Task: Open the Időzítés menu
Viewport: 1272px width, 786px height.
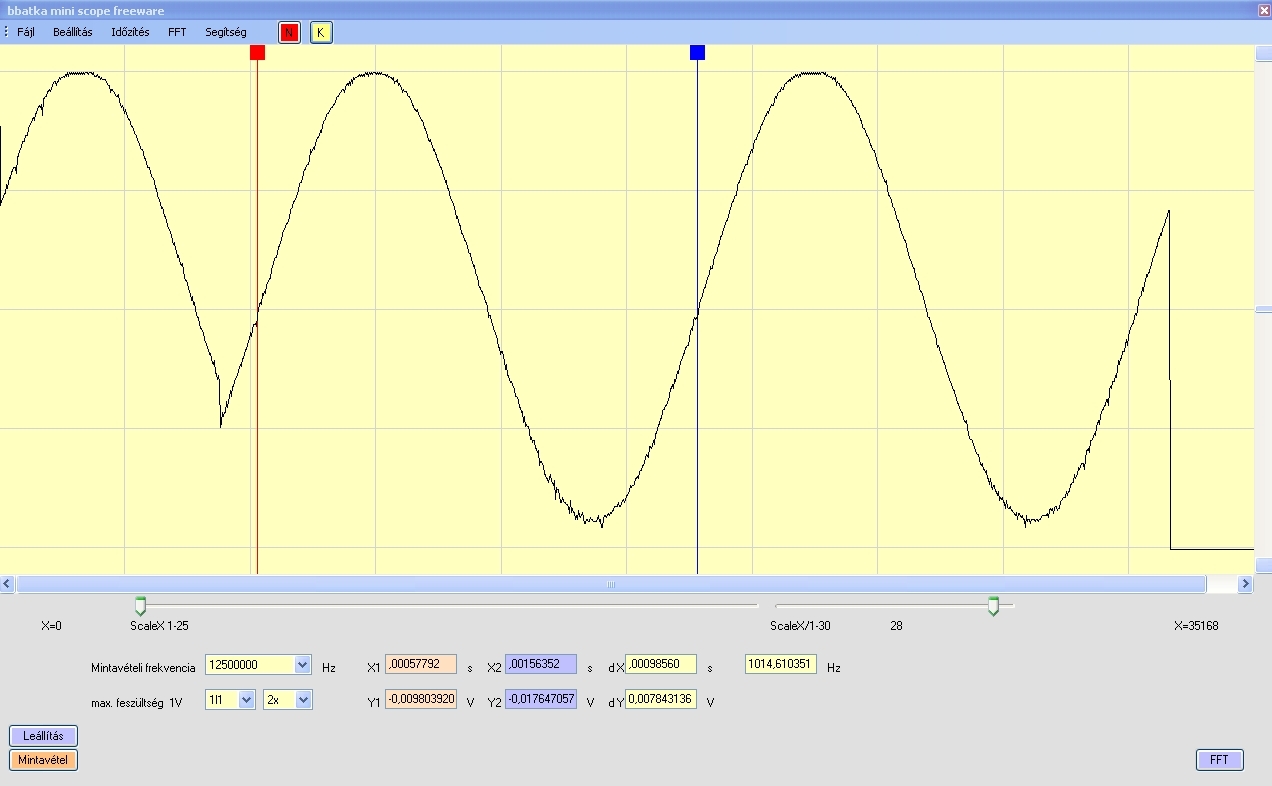Action: [x=131, y=32]
